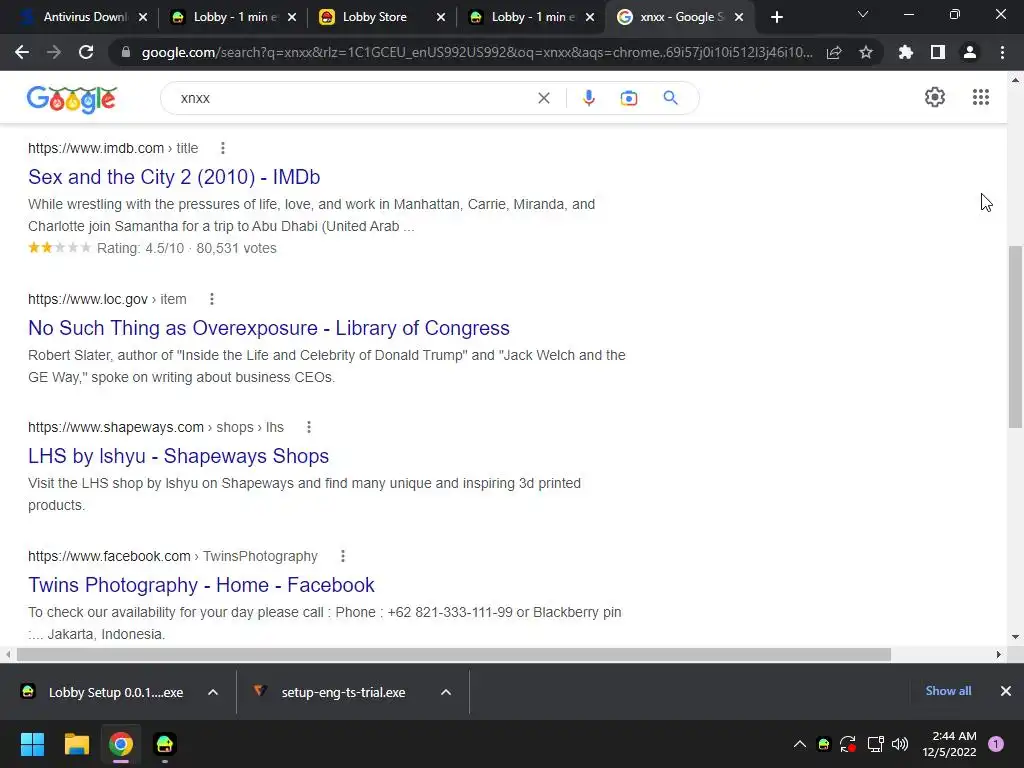Open a new browser tab
1024x768 pixels.
(x=776, y=18)
